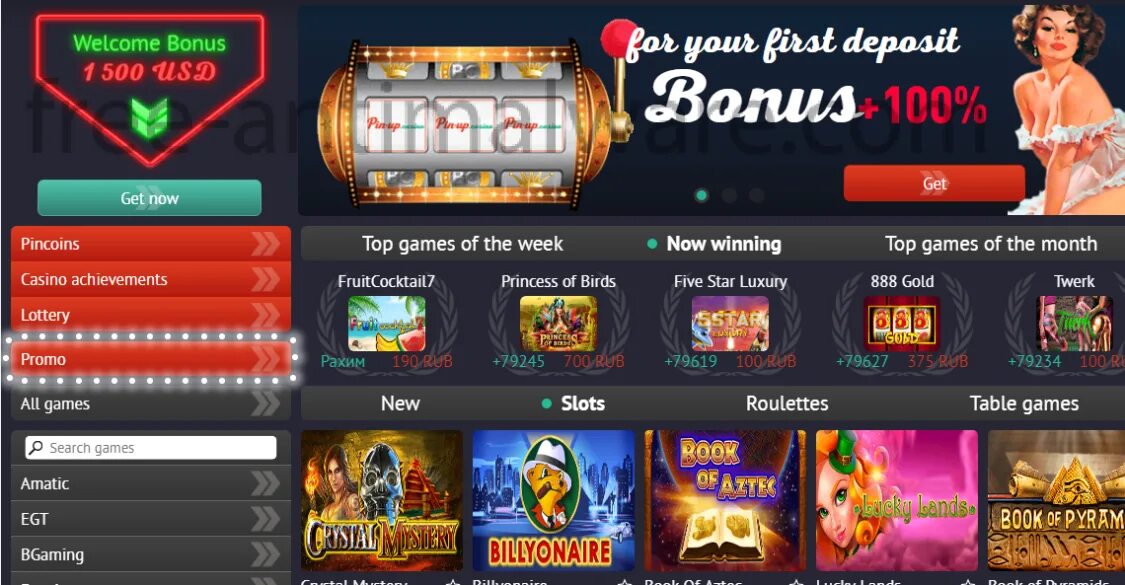Click the green Get now button
Viewport: 1125px width, 585px height.
pos(149,198)
